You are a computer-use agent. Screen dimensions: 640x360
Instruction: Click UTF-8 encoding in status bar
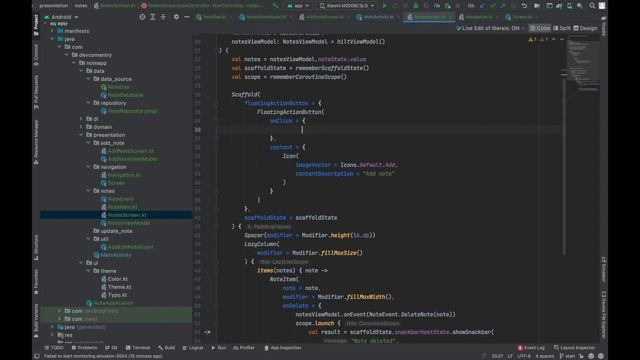tap(524, 356)
